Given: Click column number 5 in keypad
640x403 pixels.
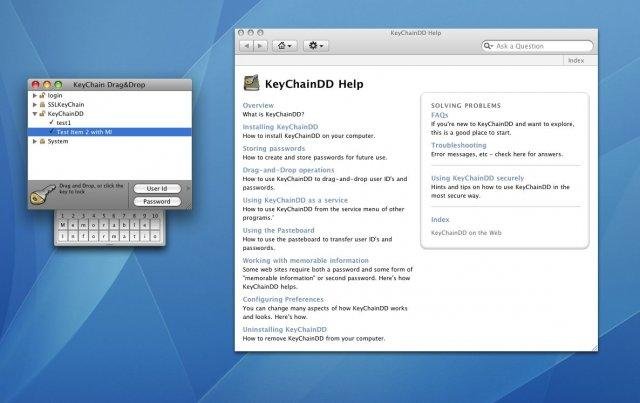Looking at the screenshot, I should pyautogui.click(x=104, y=216).
